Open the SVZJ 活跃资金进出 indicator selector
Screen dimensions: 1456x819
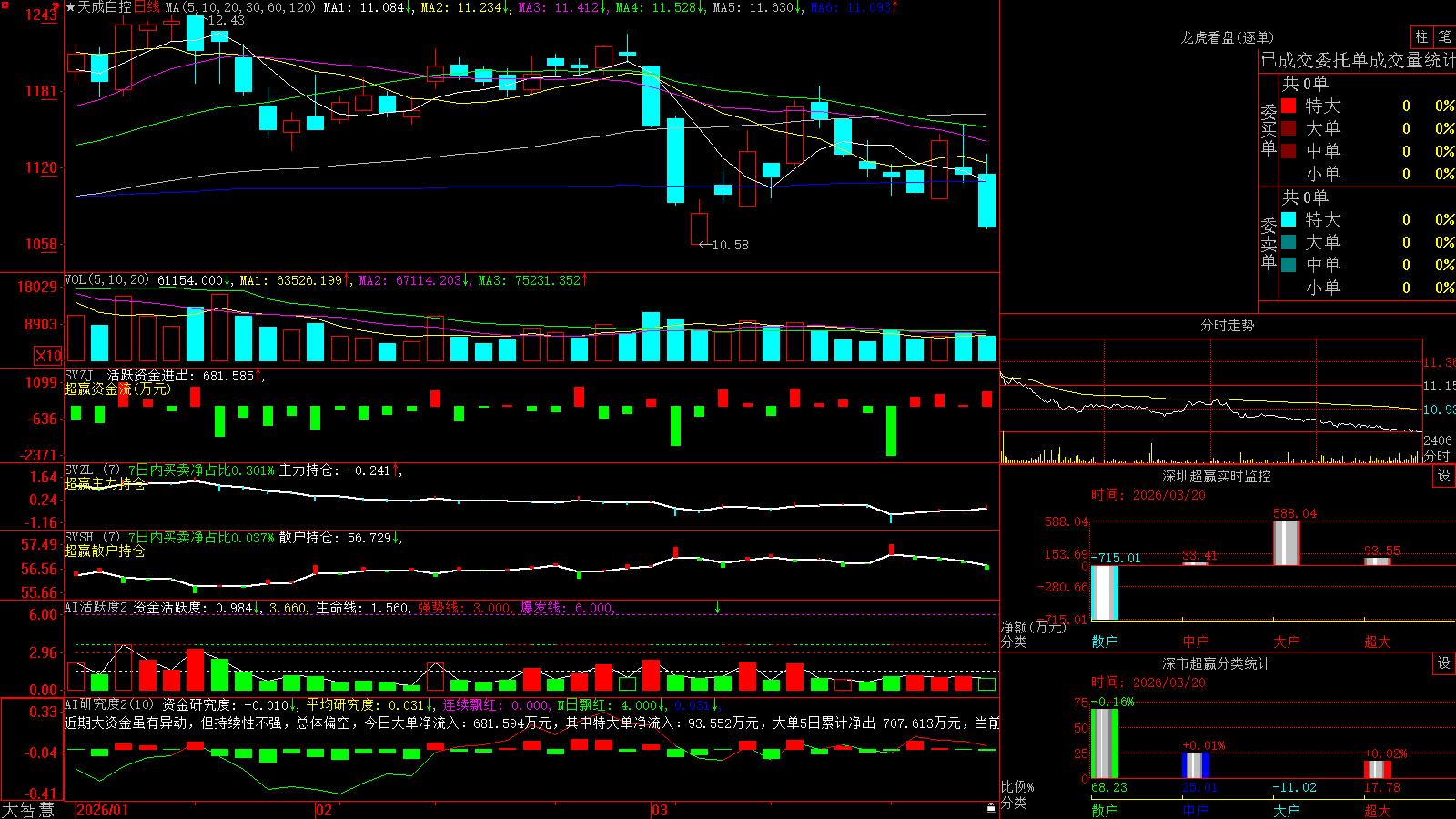pos(78,375)
